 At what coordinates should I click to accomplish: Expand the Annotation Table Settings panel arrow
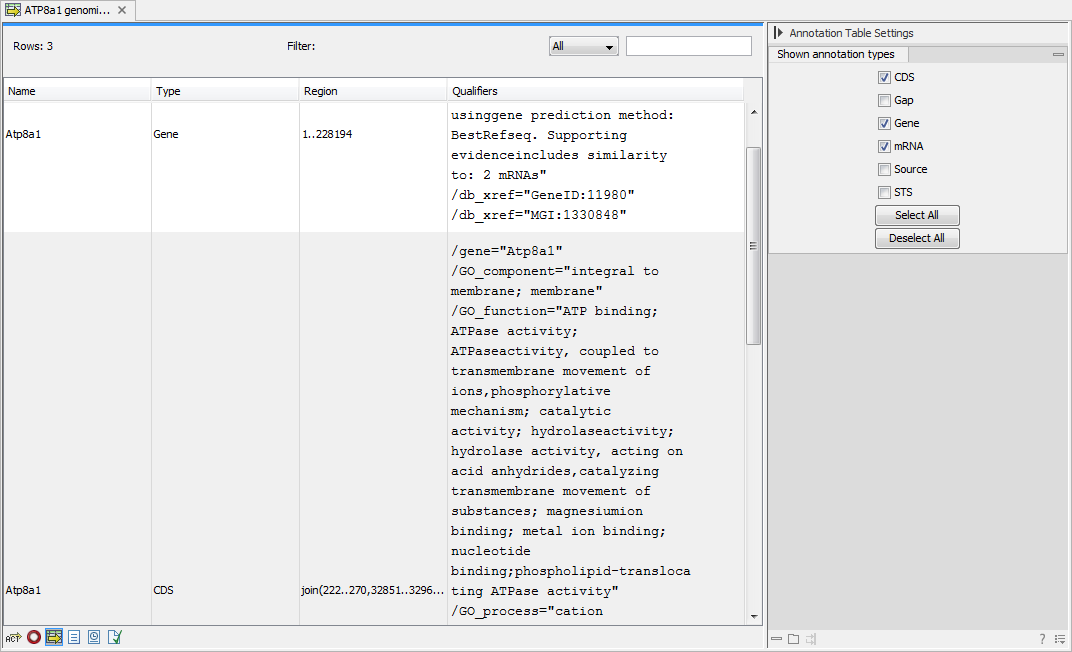(x=779, y=32)
